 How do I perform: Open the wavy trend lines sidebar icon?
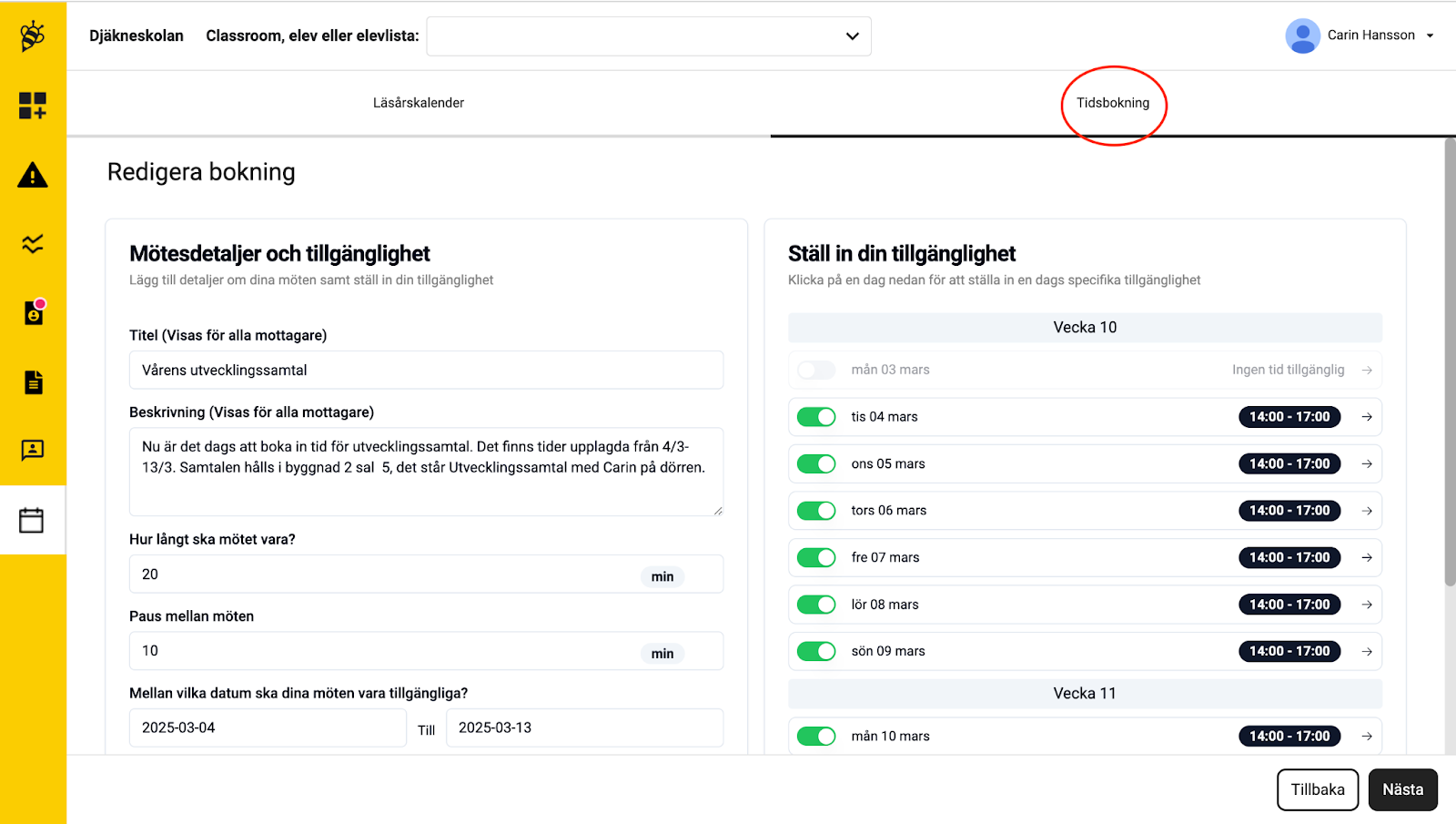[x=33, y=244]
